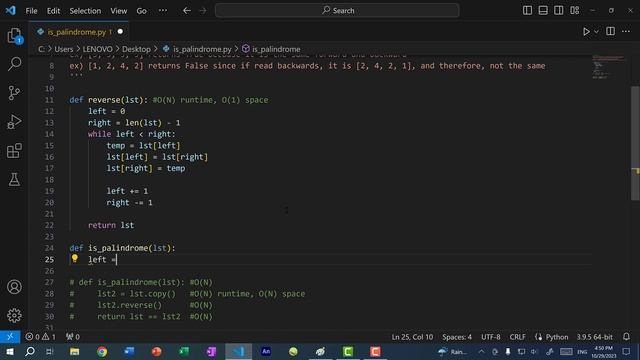This screenshot has height=360, width=640.
Task: Open the Selection menu
Action: click(x=85, y=11)
